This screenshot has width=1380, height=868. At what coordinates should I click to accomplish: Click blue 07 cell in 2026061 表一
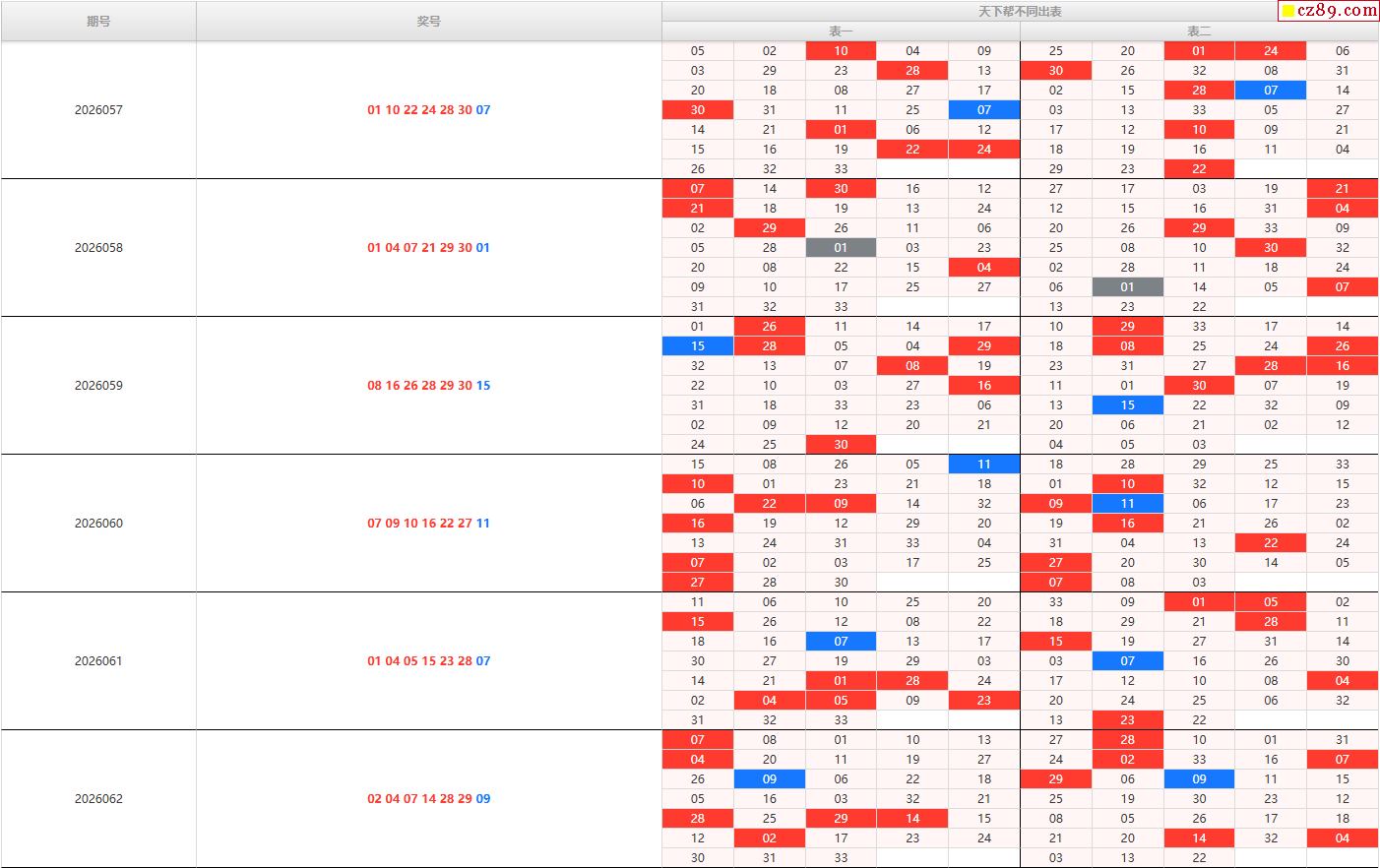841,642
